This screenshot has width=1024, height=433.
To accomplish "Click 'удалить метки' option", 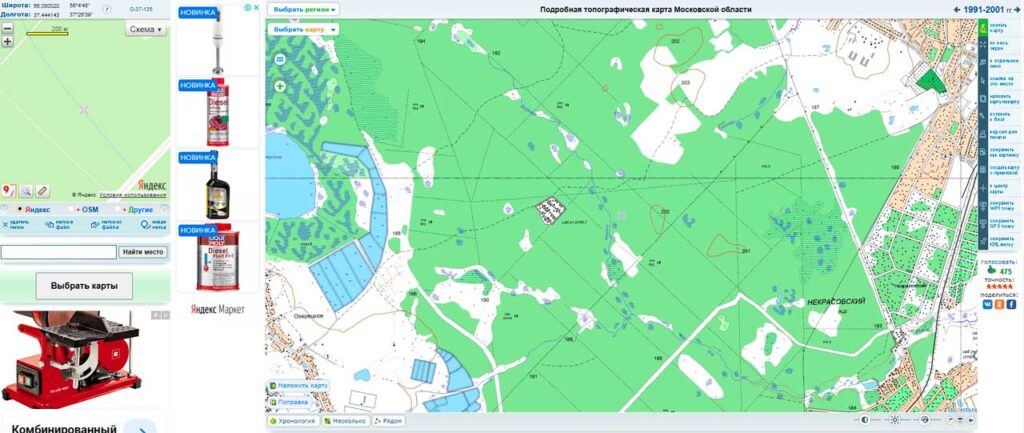I will [x=16, y=225].
